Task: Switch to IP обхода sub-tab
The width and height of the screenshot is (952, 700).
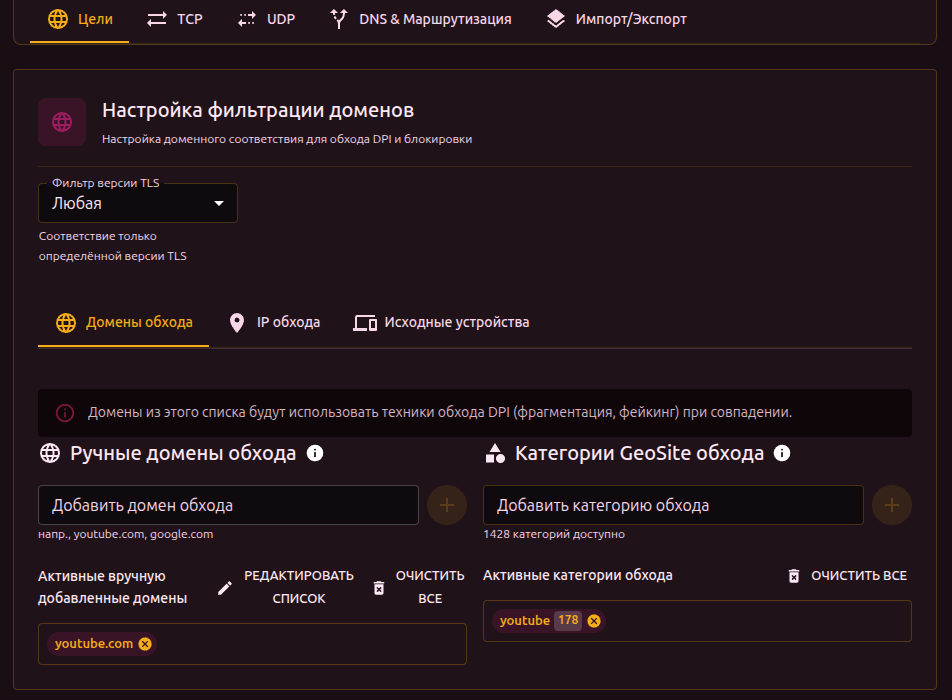Action: [275, 323]
